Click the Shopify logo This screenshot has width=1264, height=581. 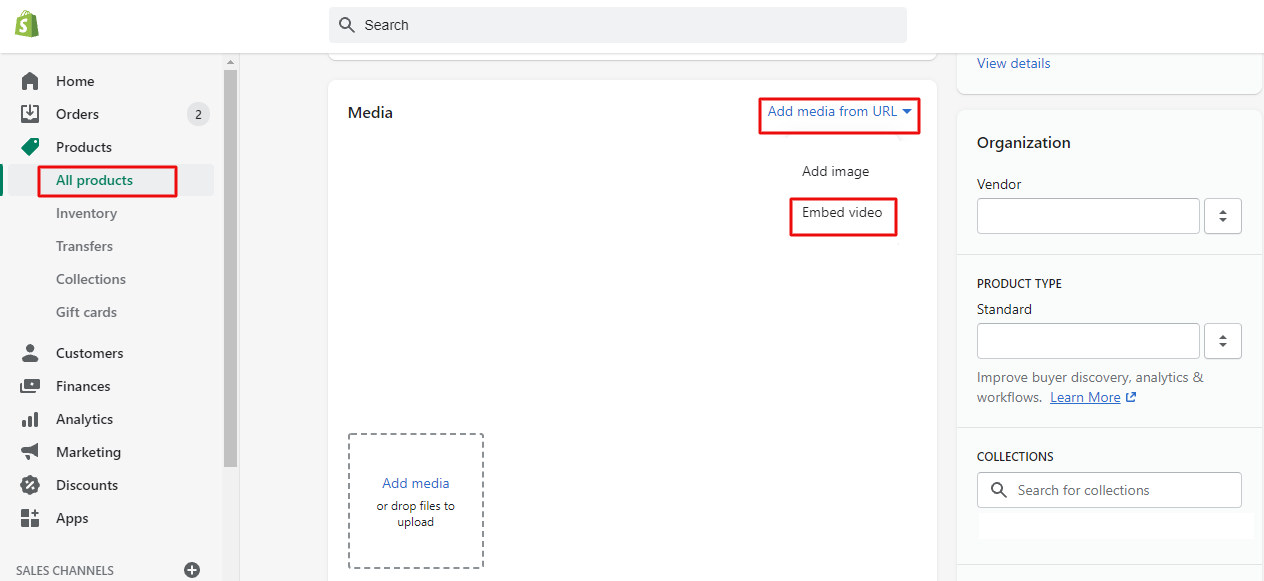[x=27, y=22]
